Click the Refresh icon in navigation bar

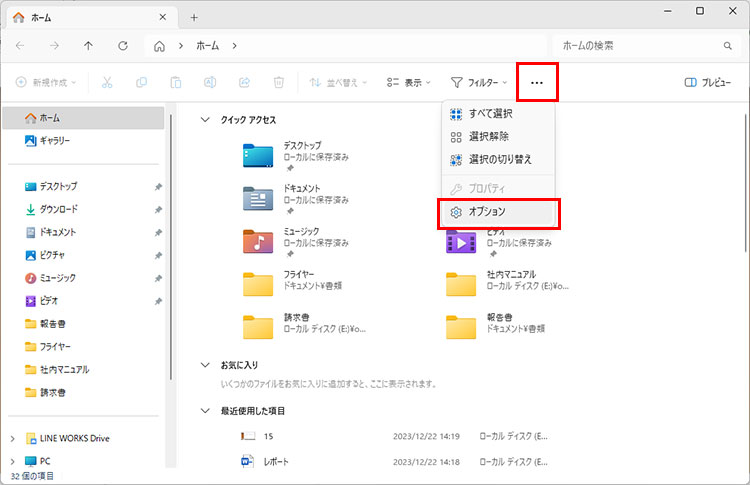pyautogui.click(x=122, y=46)
